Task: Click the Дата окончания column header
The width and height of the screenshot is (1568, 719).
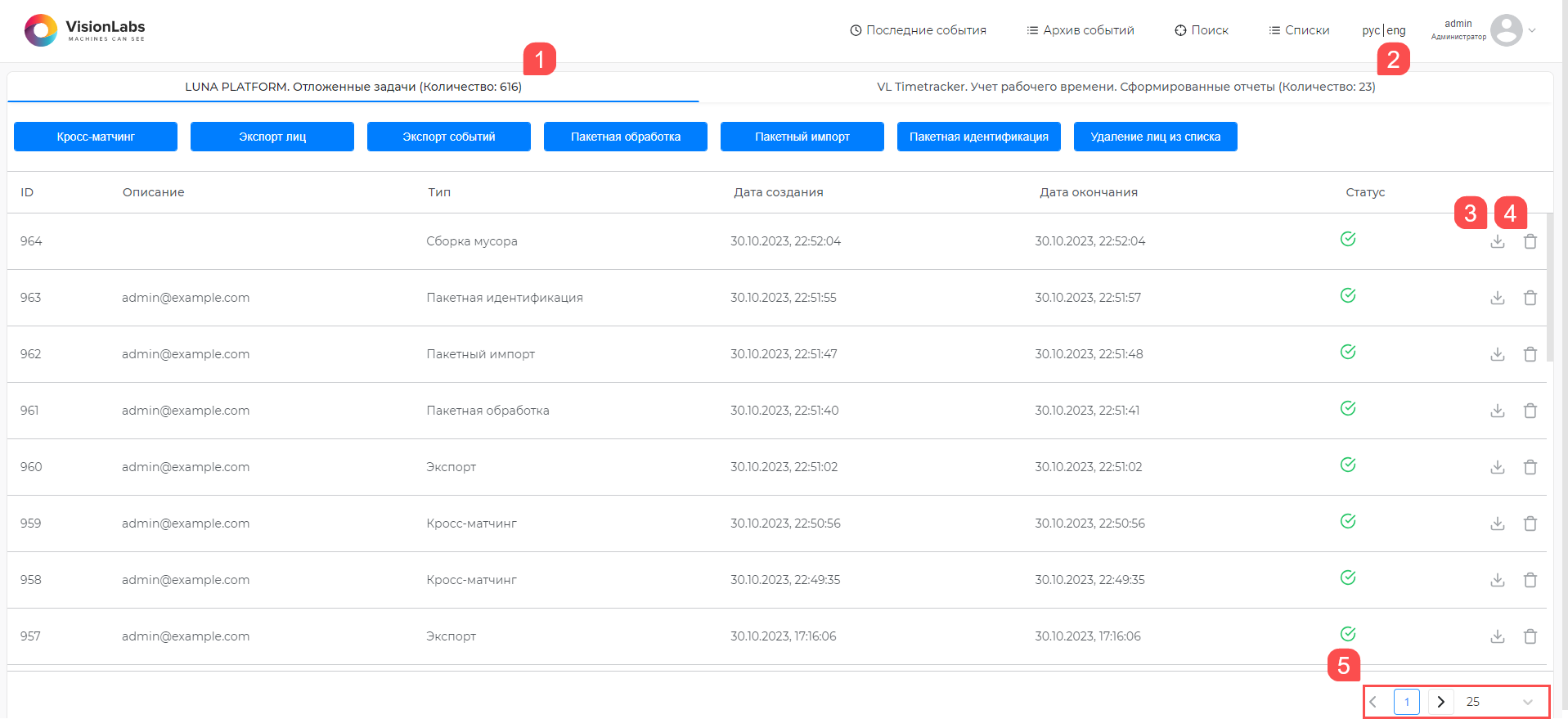Action: pyautogui.click(x=1089, y=192)
